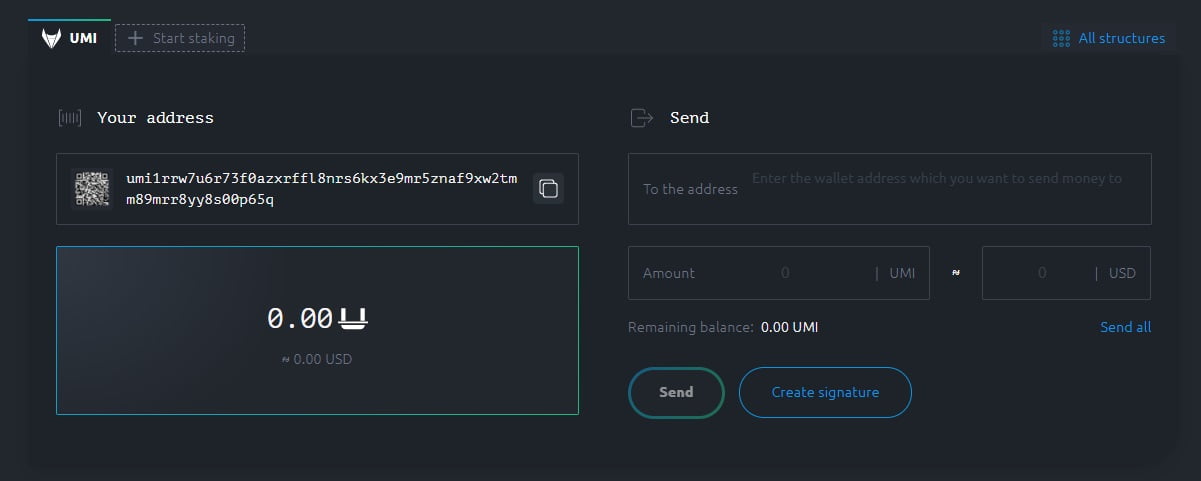
Task: Switch to the UMI tab label
Action: [83, 39]
